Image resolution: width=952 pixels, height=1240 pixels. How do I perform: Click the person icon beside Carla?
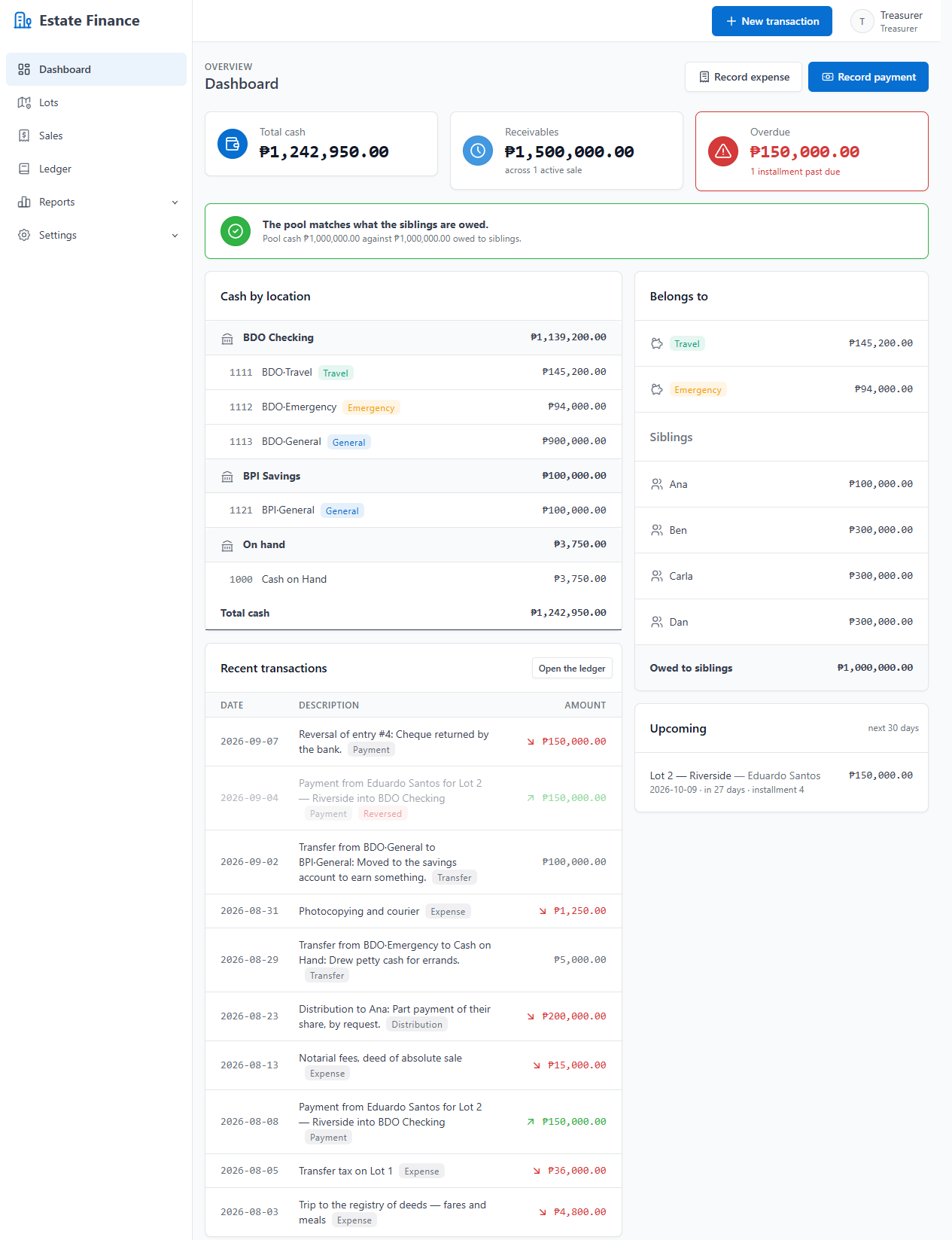[657, 576]
